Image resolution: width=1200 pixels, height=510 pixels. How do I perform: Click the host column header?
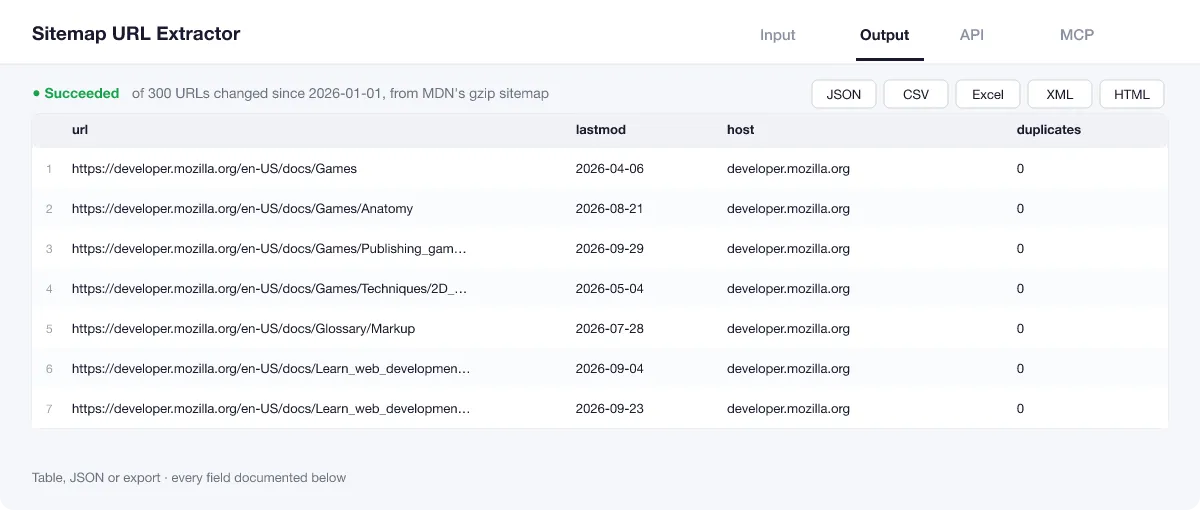pos(741,130)
